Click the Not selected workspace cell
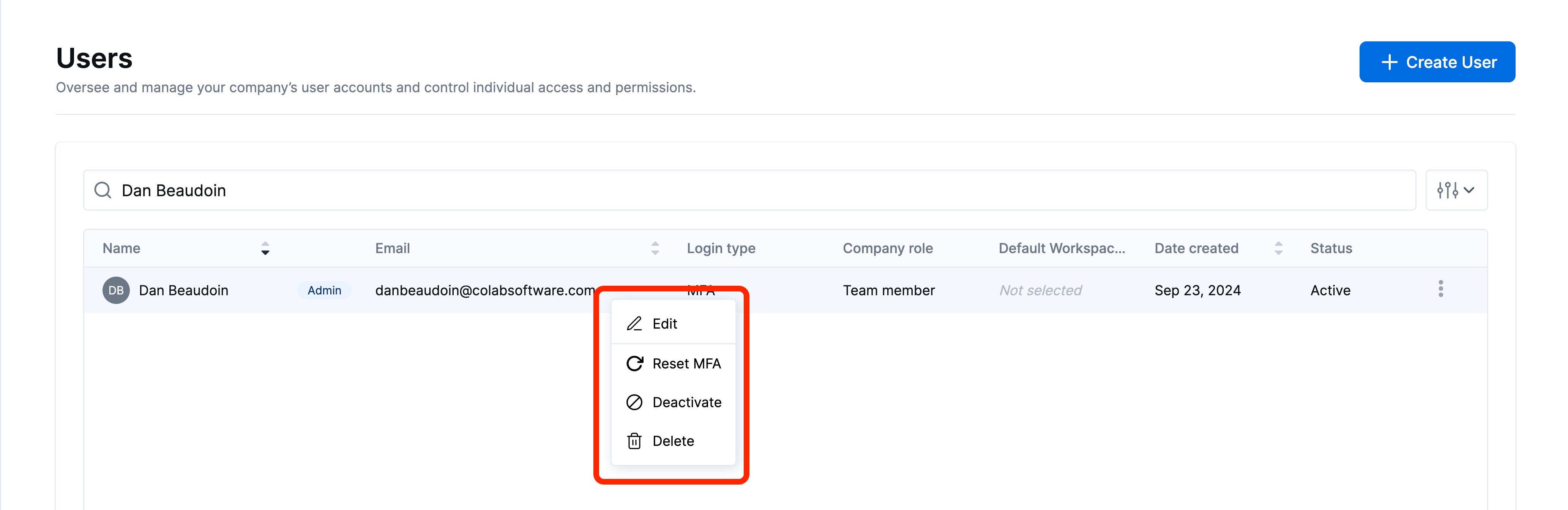 click(x=1040, y=291)
